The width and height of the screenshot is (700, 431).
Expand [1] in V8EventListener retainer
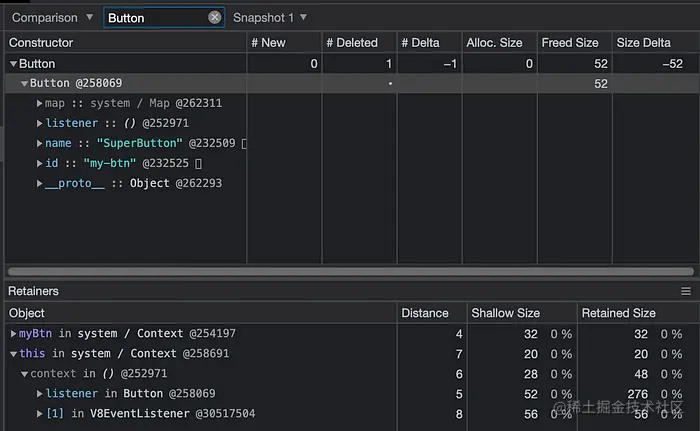point(39,414)
